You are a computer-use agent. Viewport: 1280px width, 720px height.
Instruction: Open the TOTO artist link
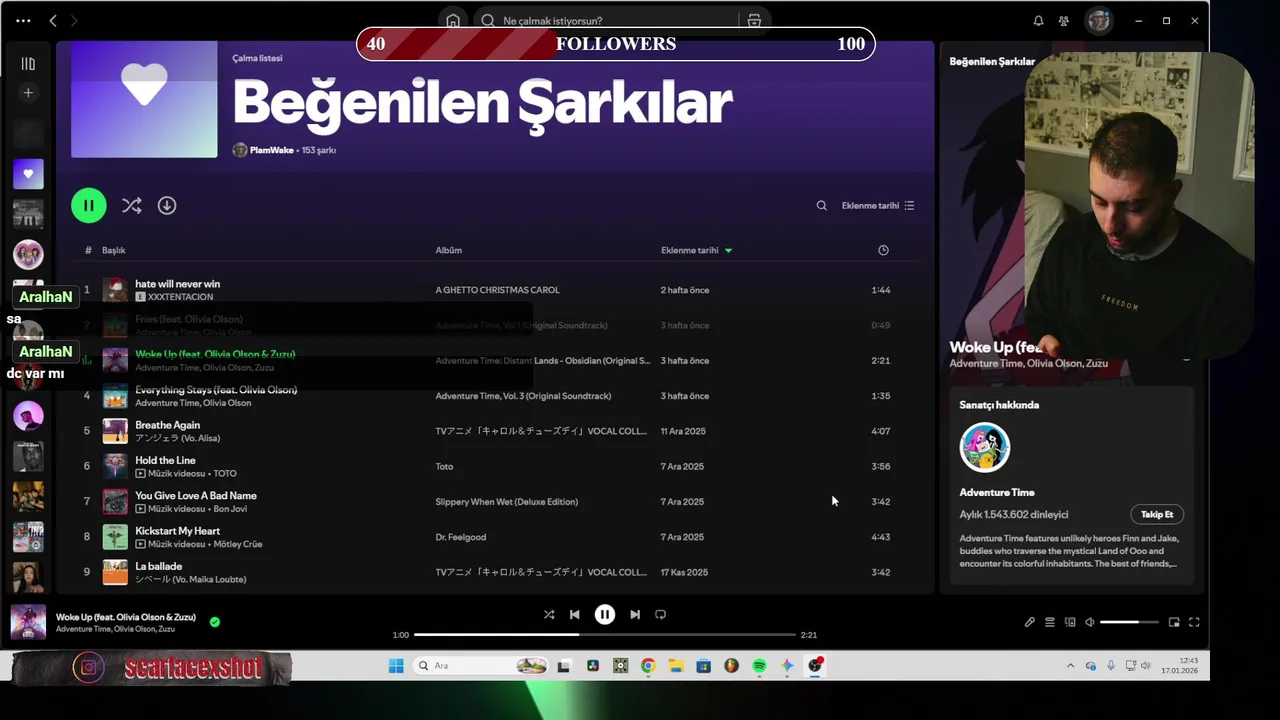[225, 473]
